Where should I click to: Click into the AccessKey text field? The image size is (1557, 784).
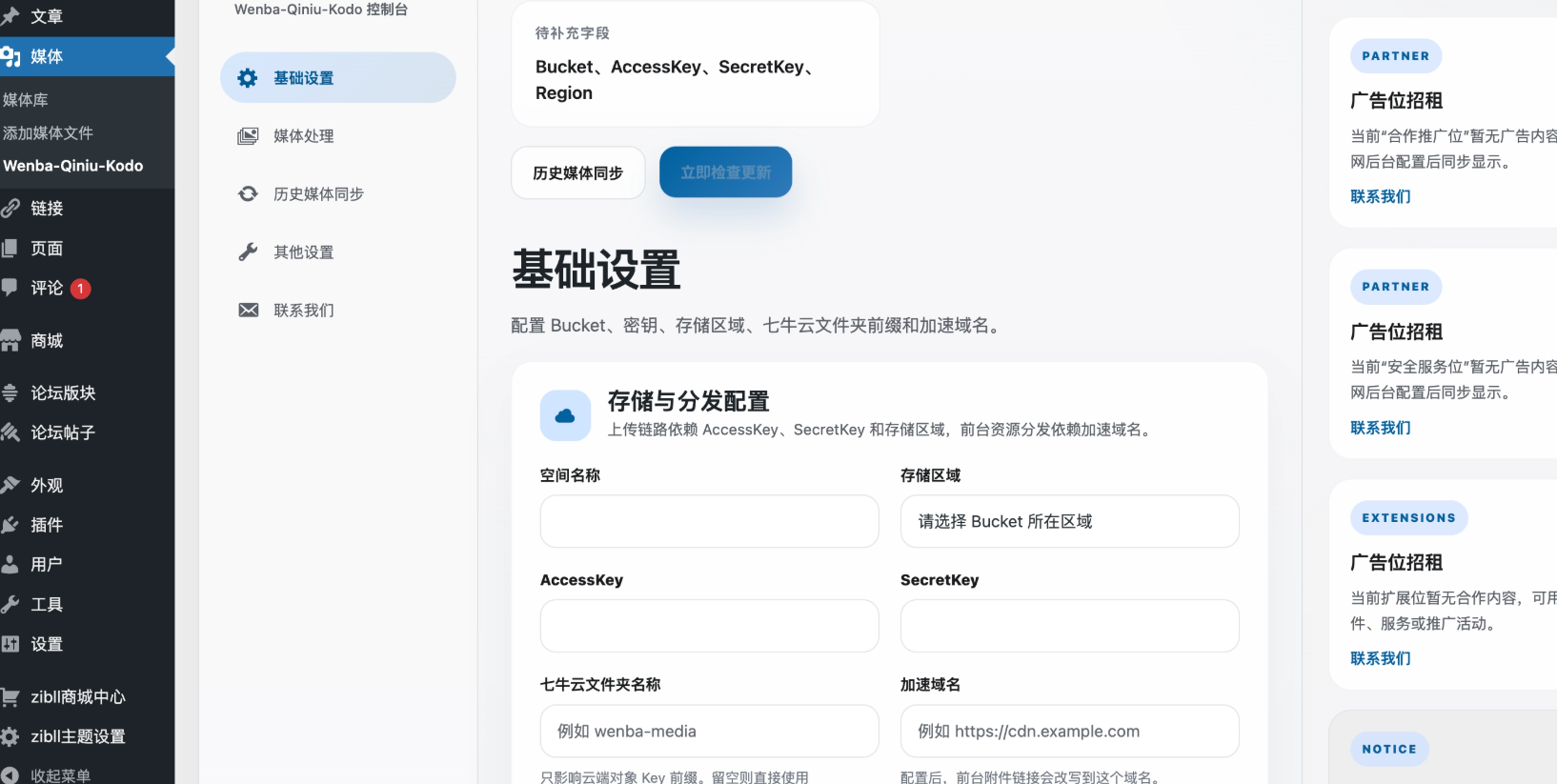click(x=709, y=626)
